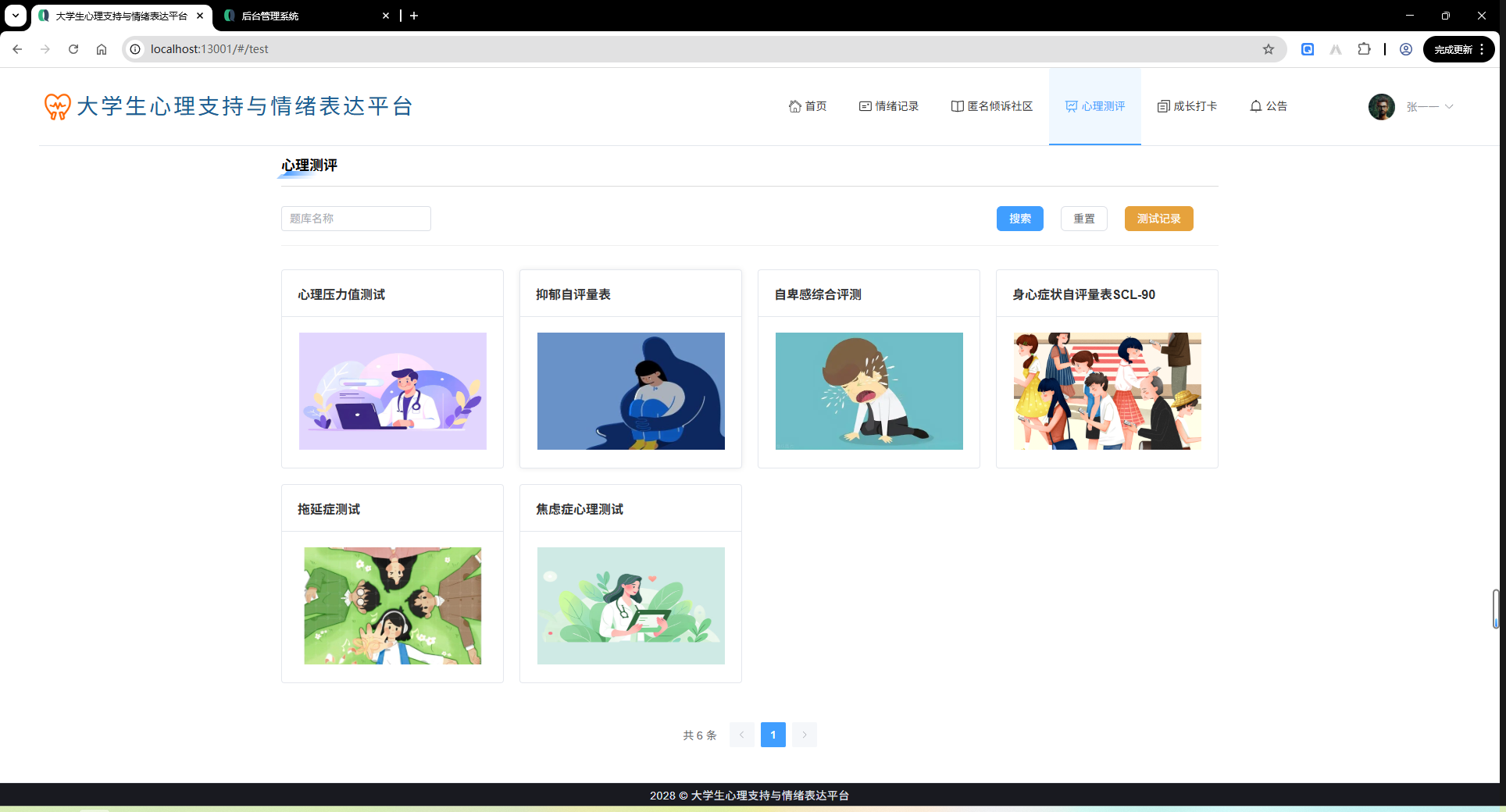
Task: Open the 焦虑症心理测试 card thumbnail
Action: 630,606
